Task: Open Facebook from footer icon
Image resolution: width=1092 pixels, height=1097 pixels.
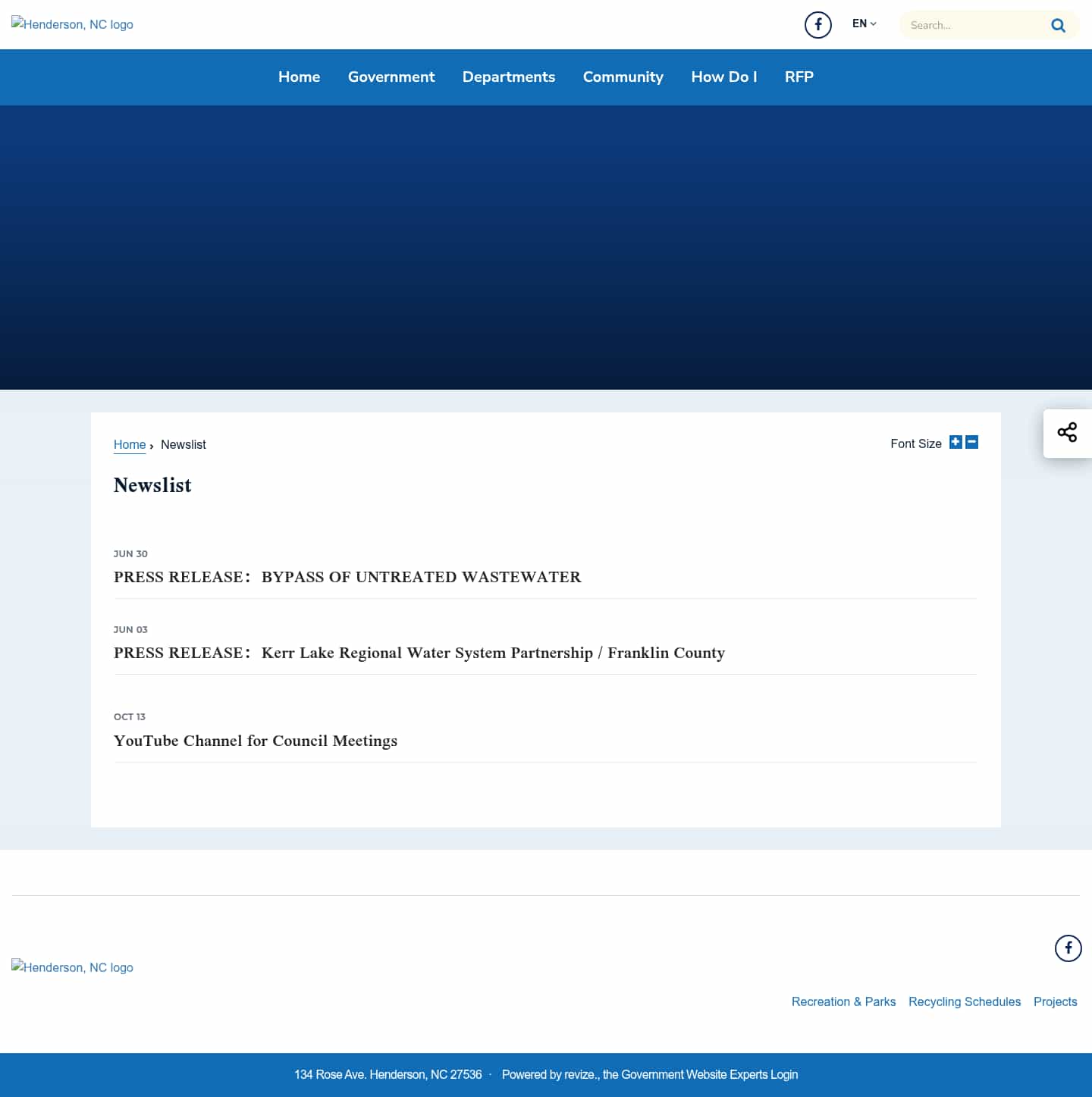Action: tap(1068, 948)
